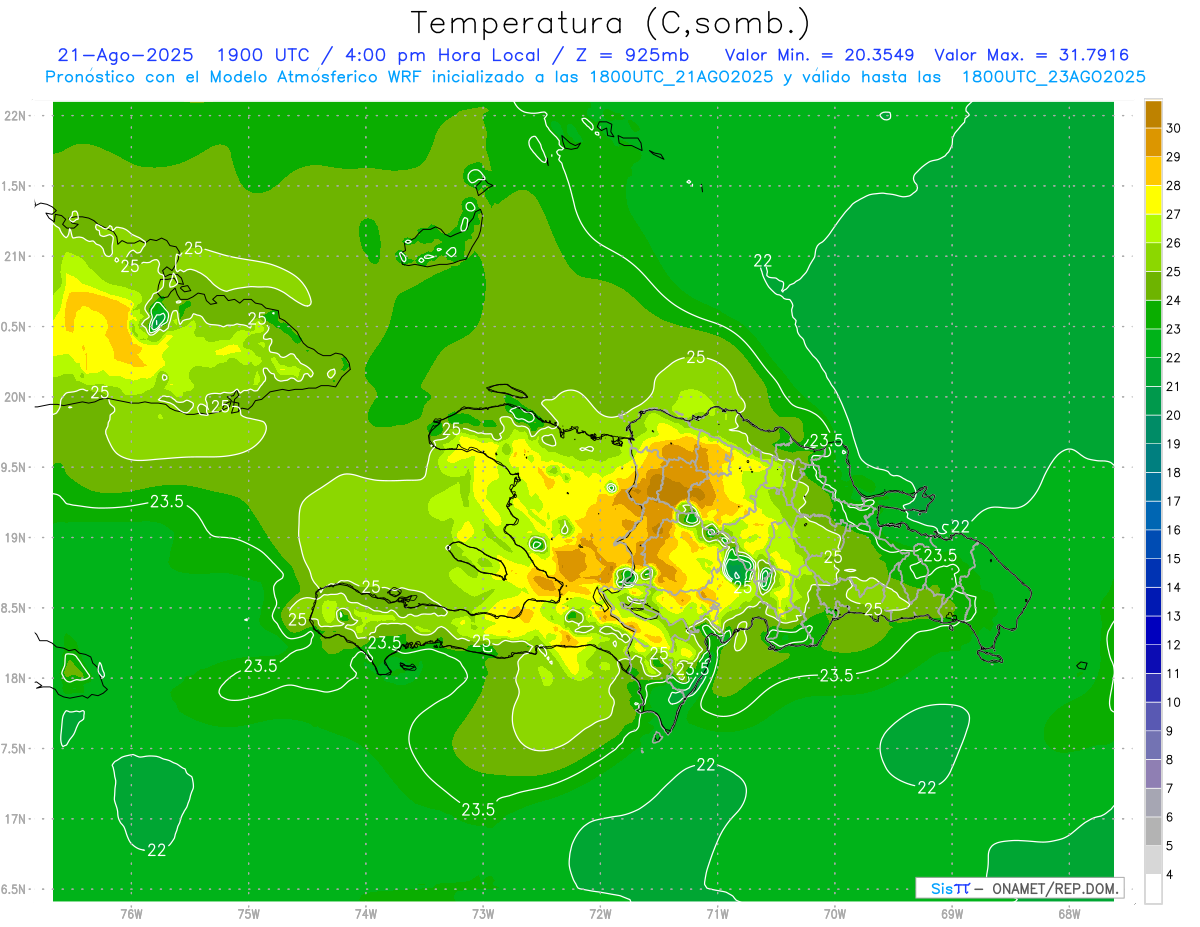Click the '19N' latitude label
The image size is (1200, 927).
point(15,538)
